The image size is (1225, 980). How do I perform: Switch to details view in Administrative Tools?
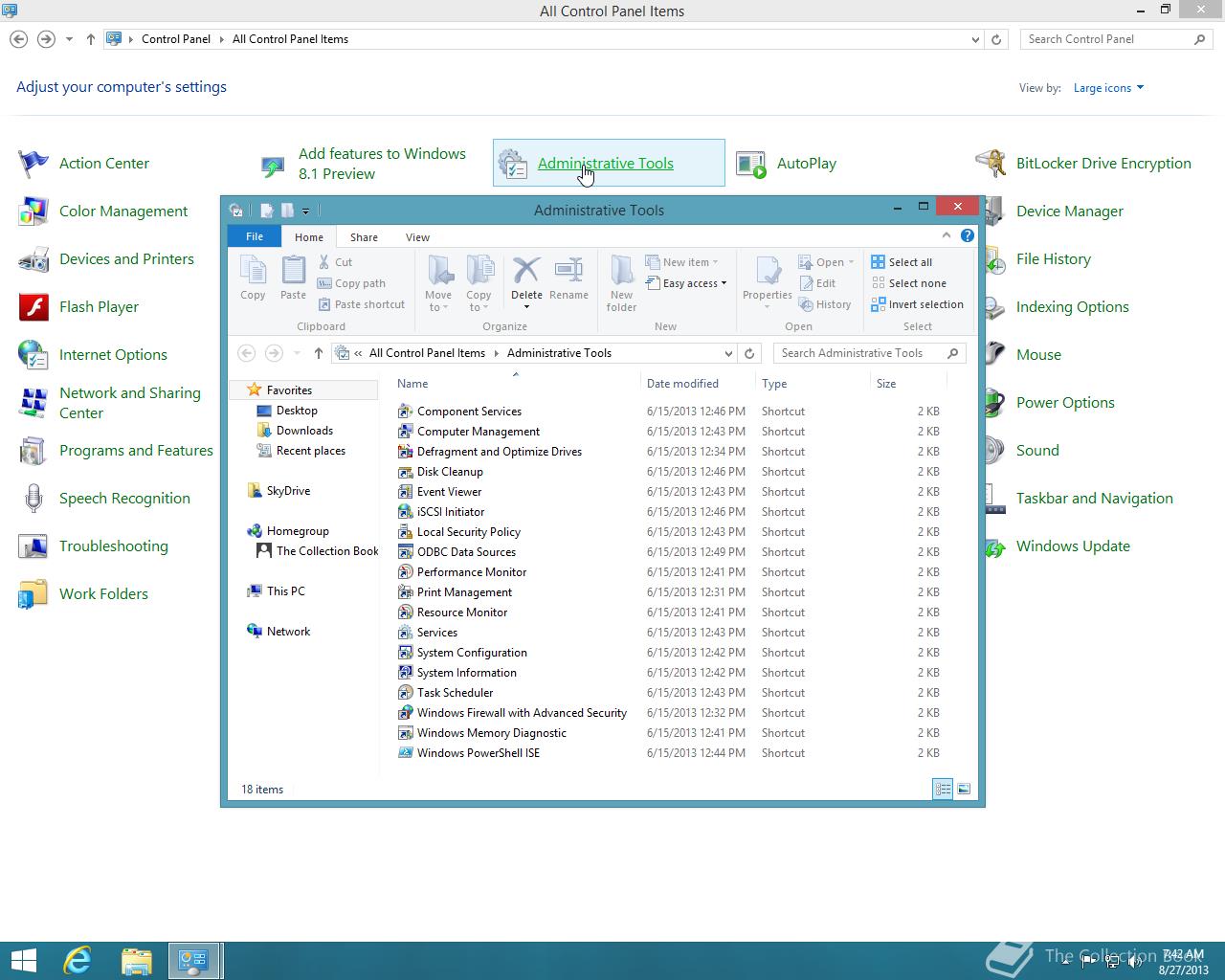click(943, 789)
